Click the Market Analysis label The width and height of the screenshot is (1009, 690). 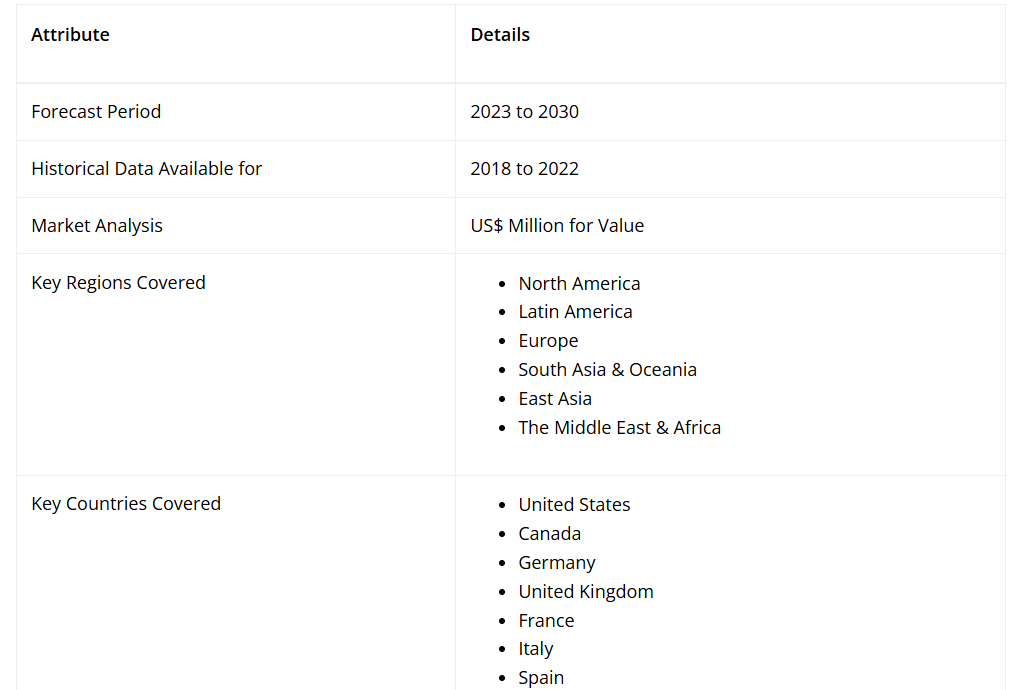97,226
